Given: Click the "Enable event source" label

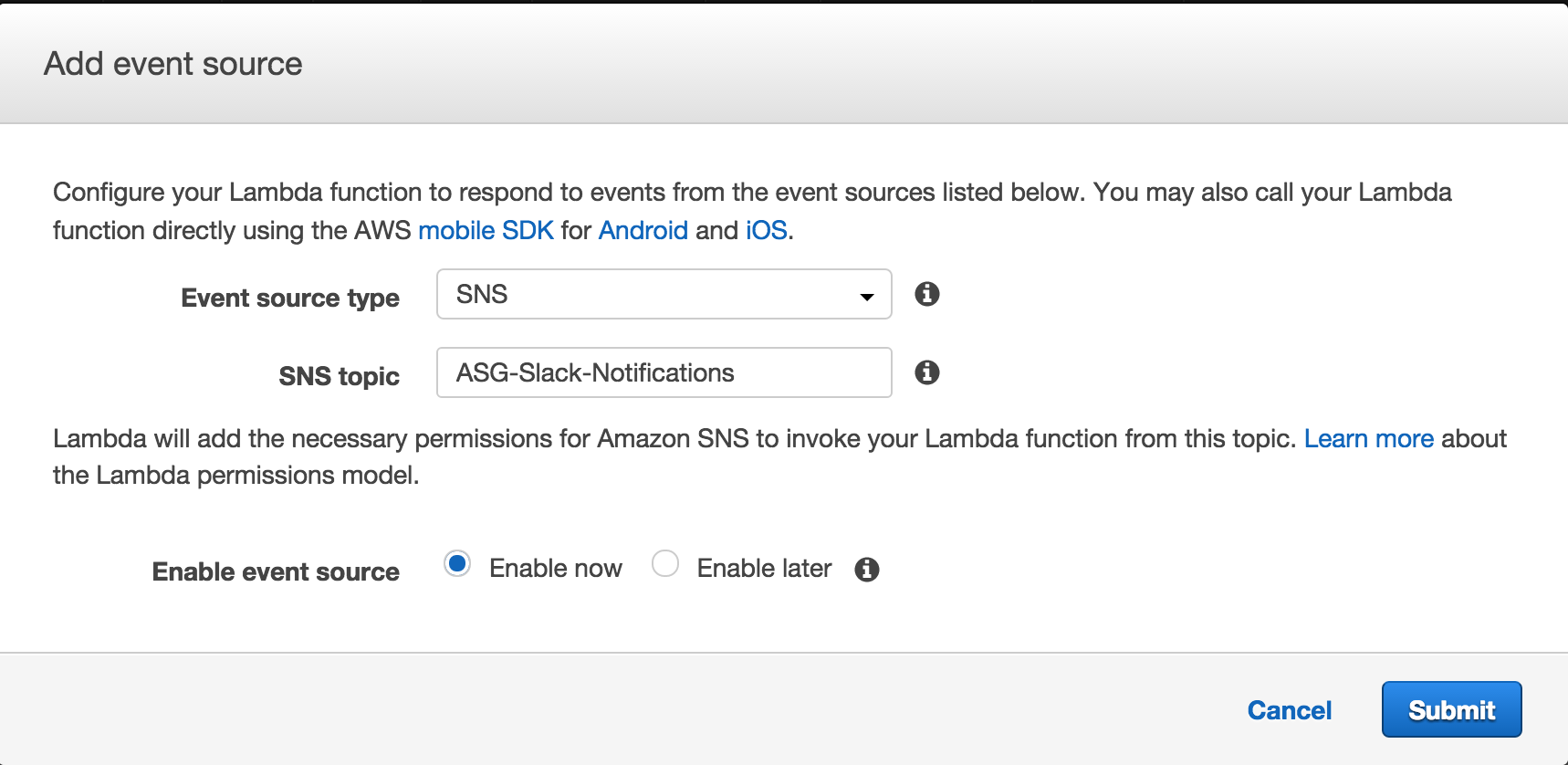Looking at the screenshot, I should [276, 571].
